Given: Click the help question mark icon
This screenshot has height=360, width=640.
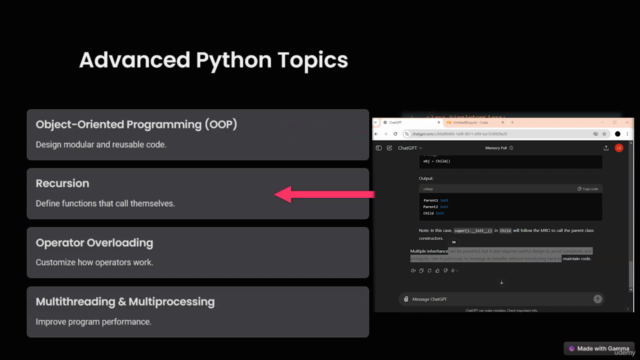Looking at the screenshot, I should coord(628,309).
